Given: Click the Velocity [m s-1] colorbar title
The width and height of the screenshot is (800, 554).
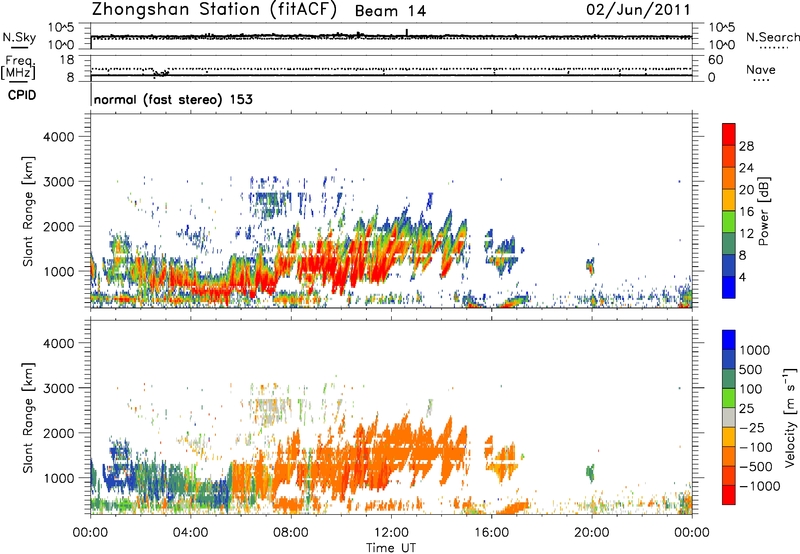Looking at the screenshot, I should 790,417.
